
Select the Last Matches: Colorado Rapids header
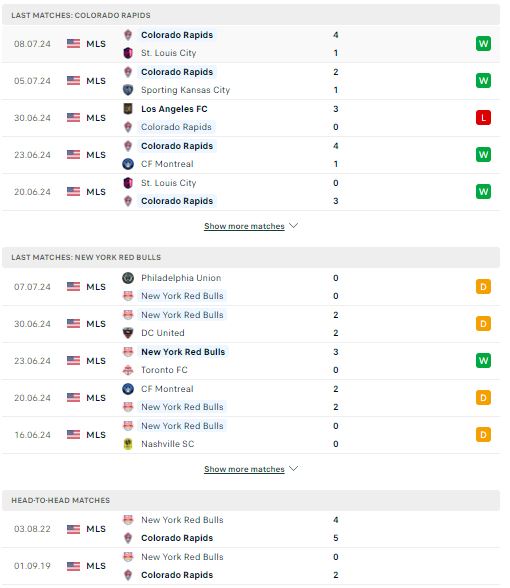251,15
